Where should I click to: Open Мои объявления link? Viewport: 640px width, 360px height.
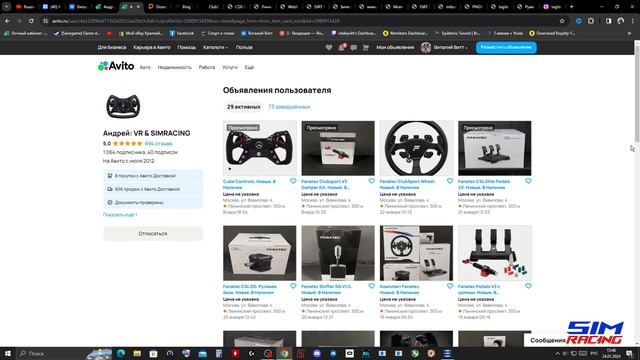coord(395,47)
